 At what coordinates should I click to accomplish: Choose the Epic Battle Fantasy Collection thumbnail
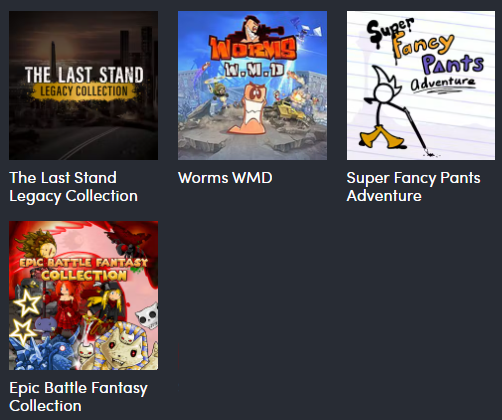pyautogui.click(x=83, y=295)
